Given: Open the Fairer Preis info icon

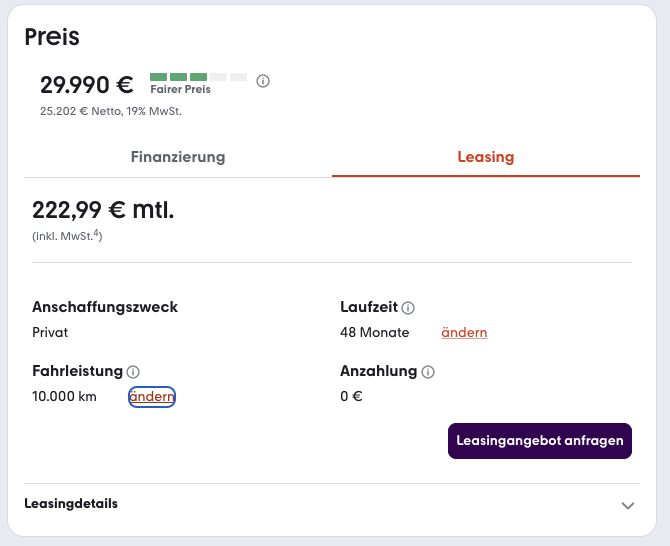Looking at the screenshot, I should coord(263,81).
